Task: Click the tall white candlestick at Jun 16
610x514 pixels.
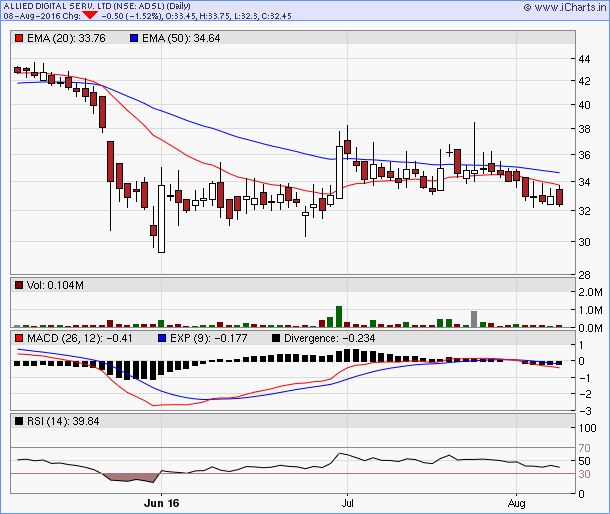Action: 161,219
